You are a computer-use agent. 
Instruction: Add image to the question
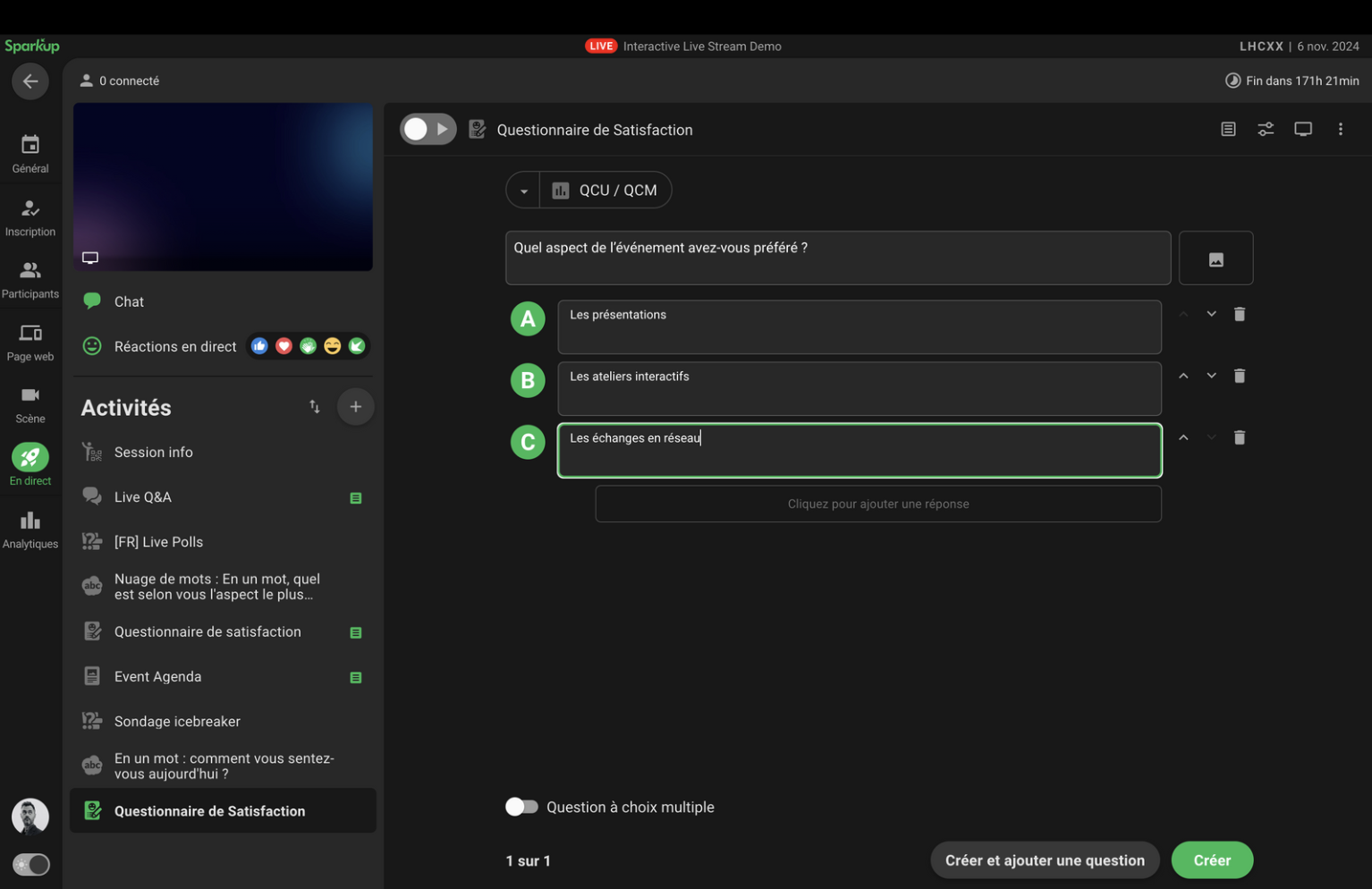point(1215,258)
